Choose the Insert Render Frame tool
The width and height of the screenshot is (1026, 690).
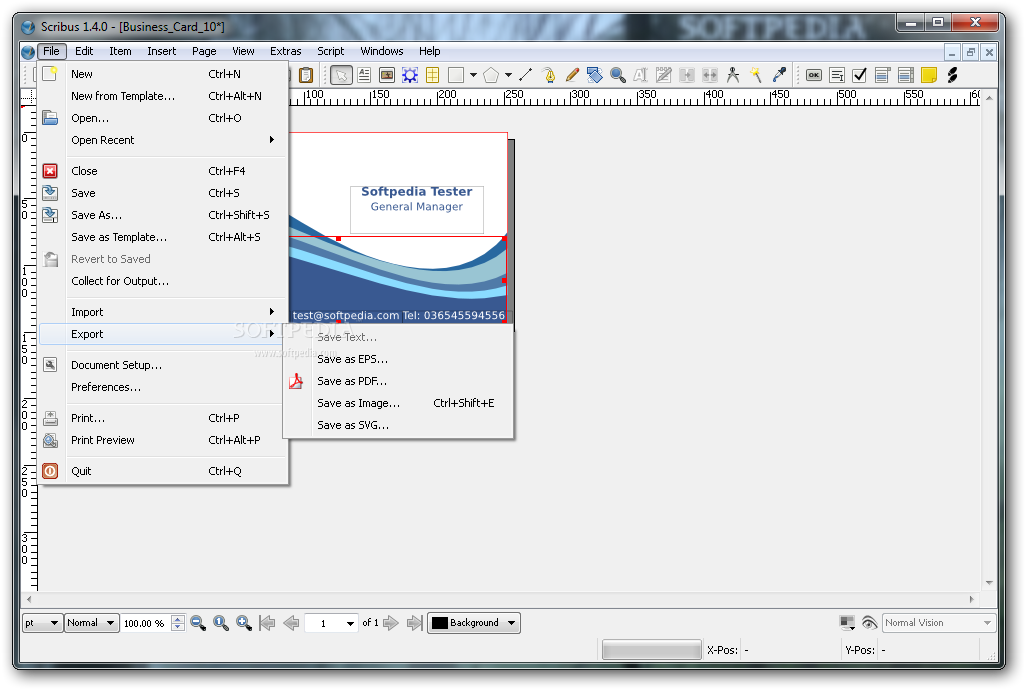[410, 75]
